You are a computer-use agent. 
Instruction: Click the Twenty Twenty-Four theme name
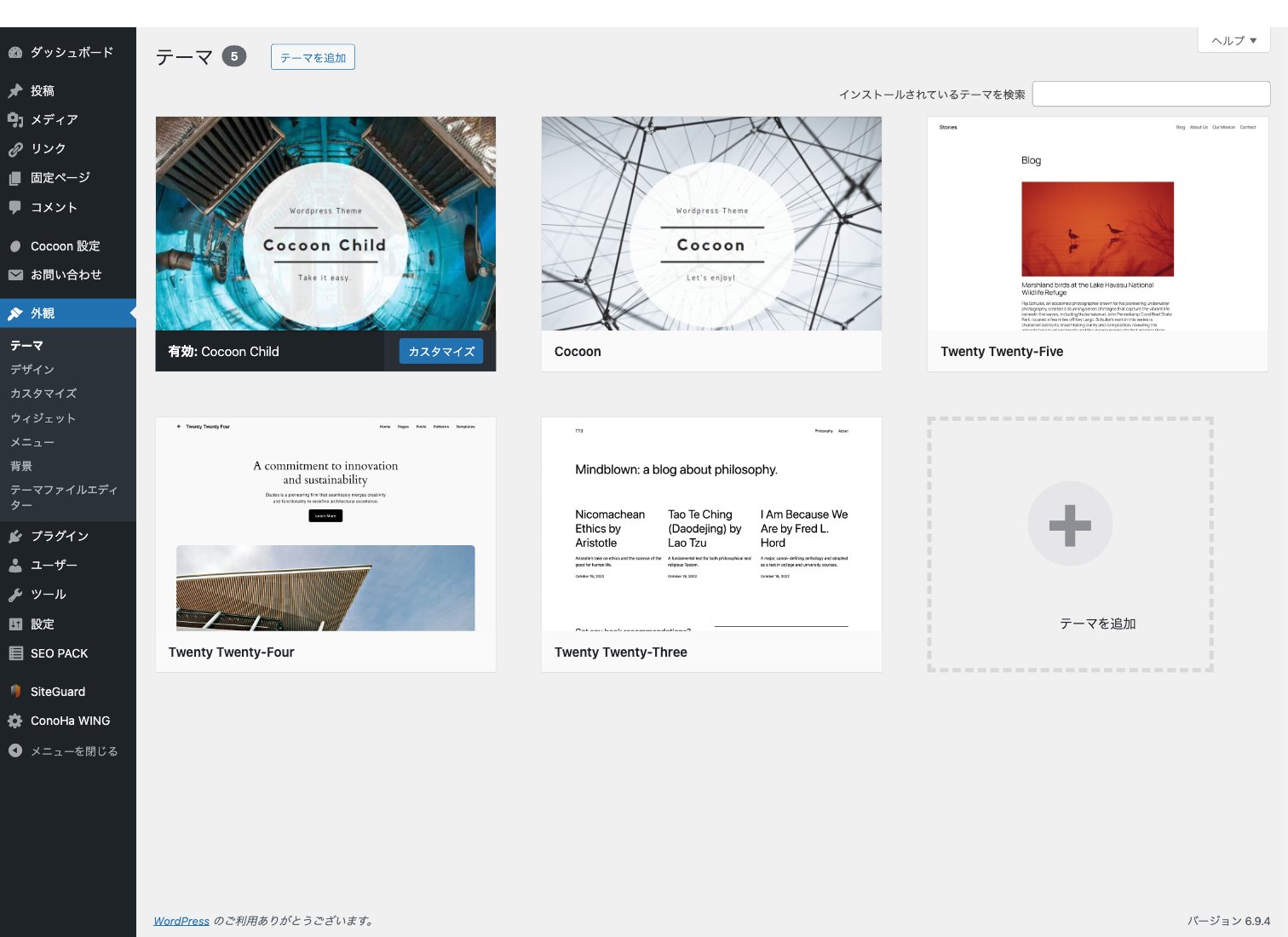(231, 652)
